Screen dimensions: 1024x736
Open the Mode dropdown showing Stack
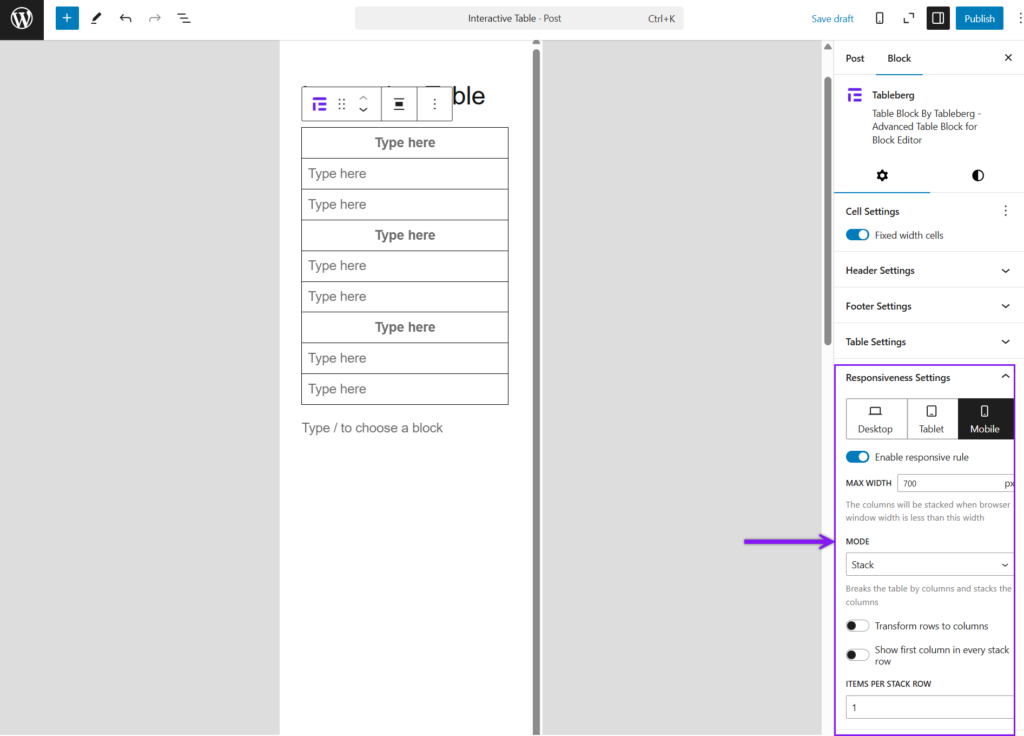pos(929,565)
